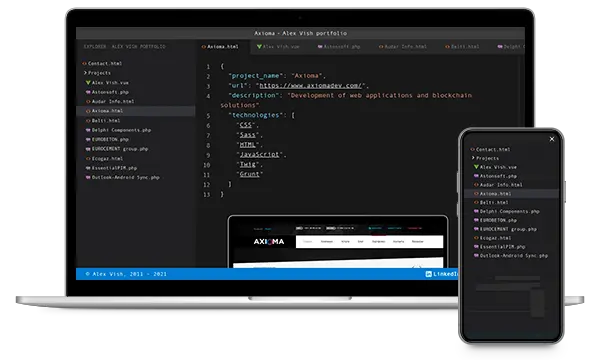Open the https://www.axiomadev.com/ link in the code
The image size is (600, 360).
(310, 86)
